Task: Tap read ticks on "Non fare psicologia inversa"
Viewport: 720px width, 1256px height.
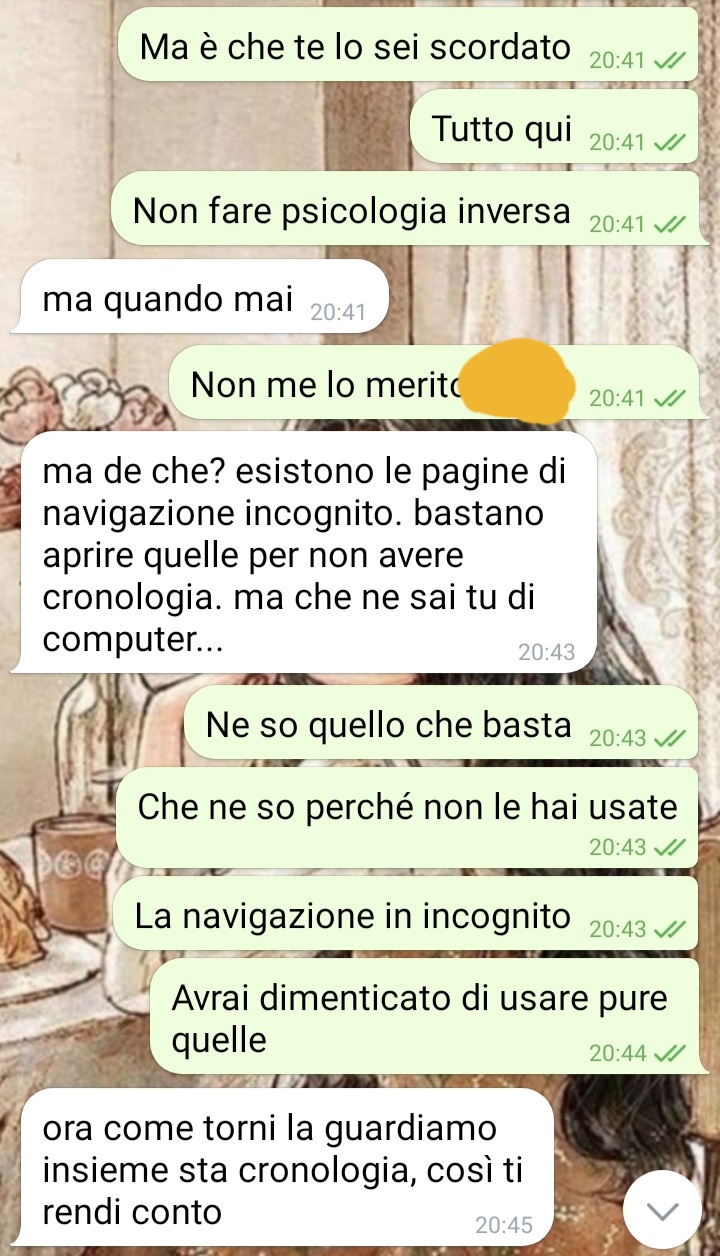Action: tap(669, 224)
